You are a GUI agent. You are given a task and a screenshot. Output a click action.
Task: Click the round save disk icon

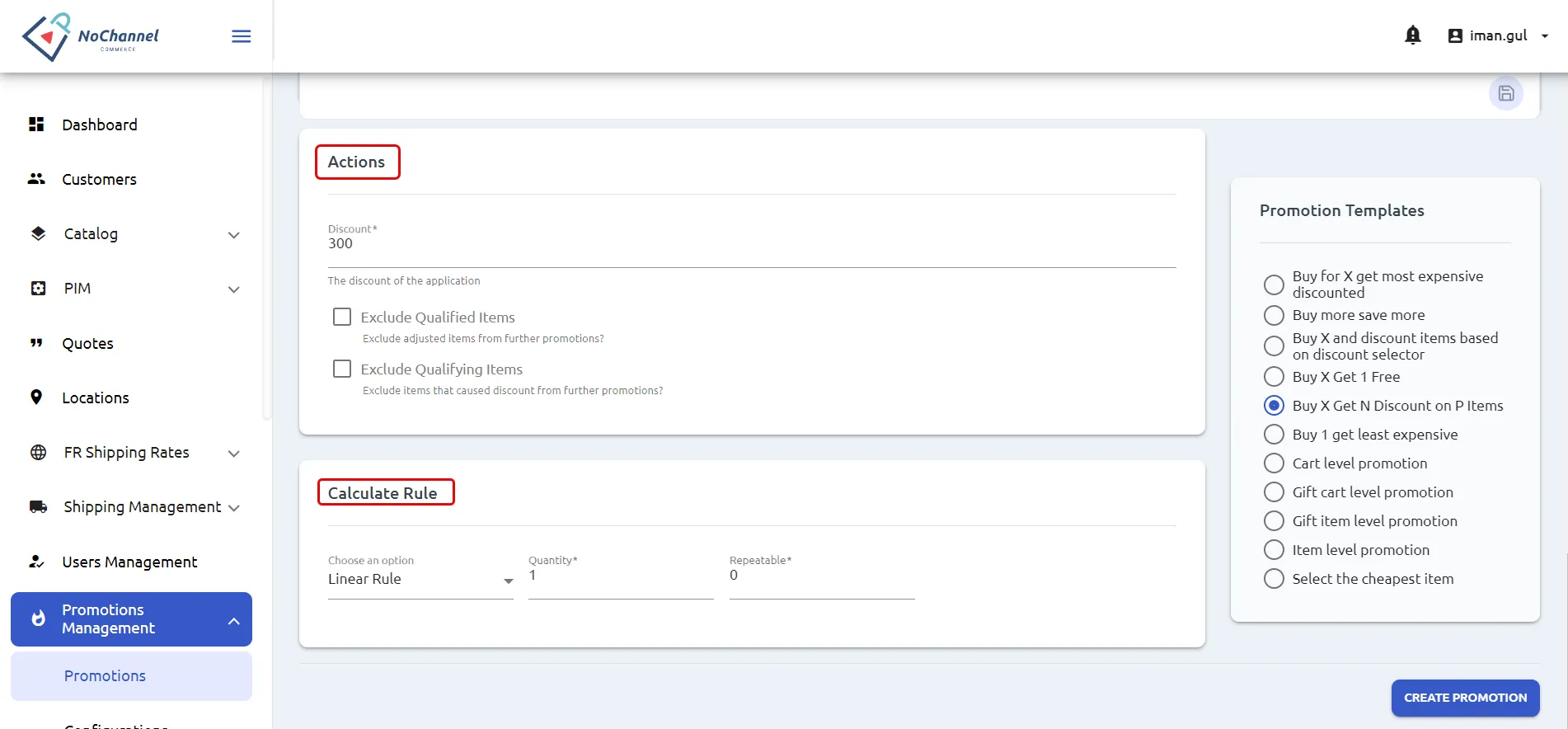1506,93
